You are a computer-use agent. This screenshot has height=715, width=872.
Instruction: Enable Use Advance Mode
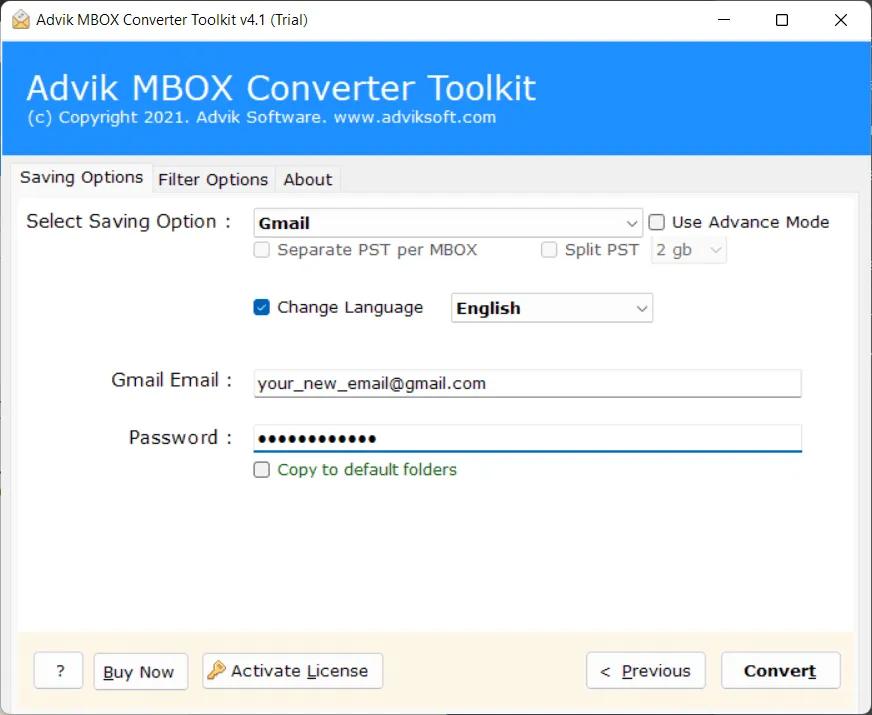[x=656, y=222]
